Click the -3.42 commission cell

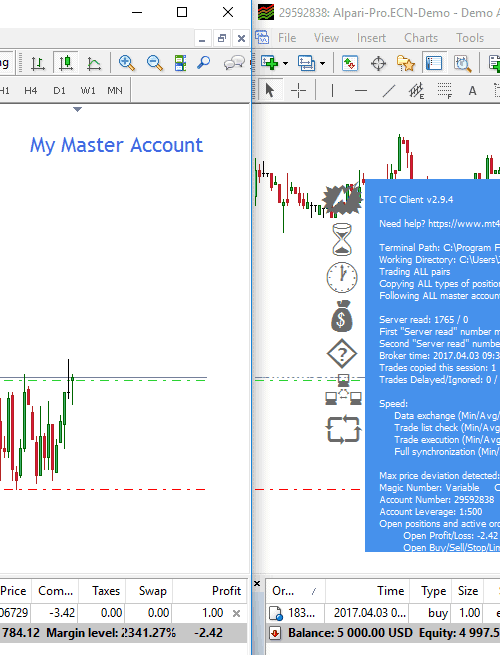point(55,613)
